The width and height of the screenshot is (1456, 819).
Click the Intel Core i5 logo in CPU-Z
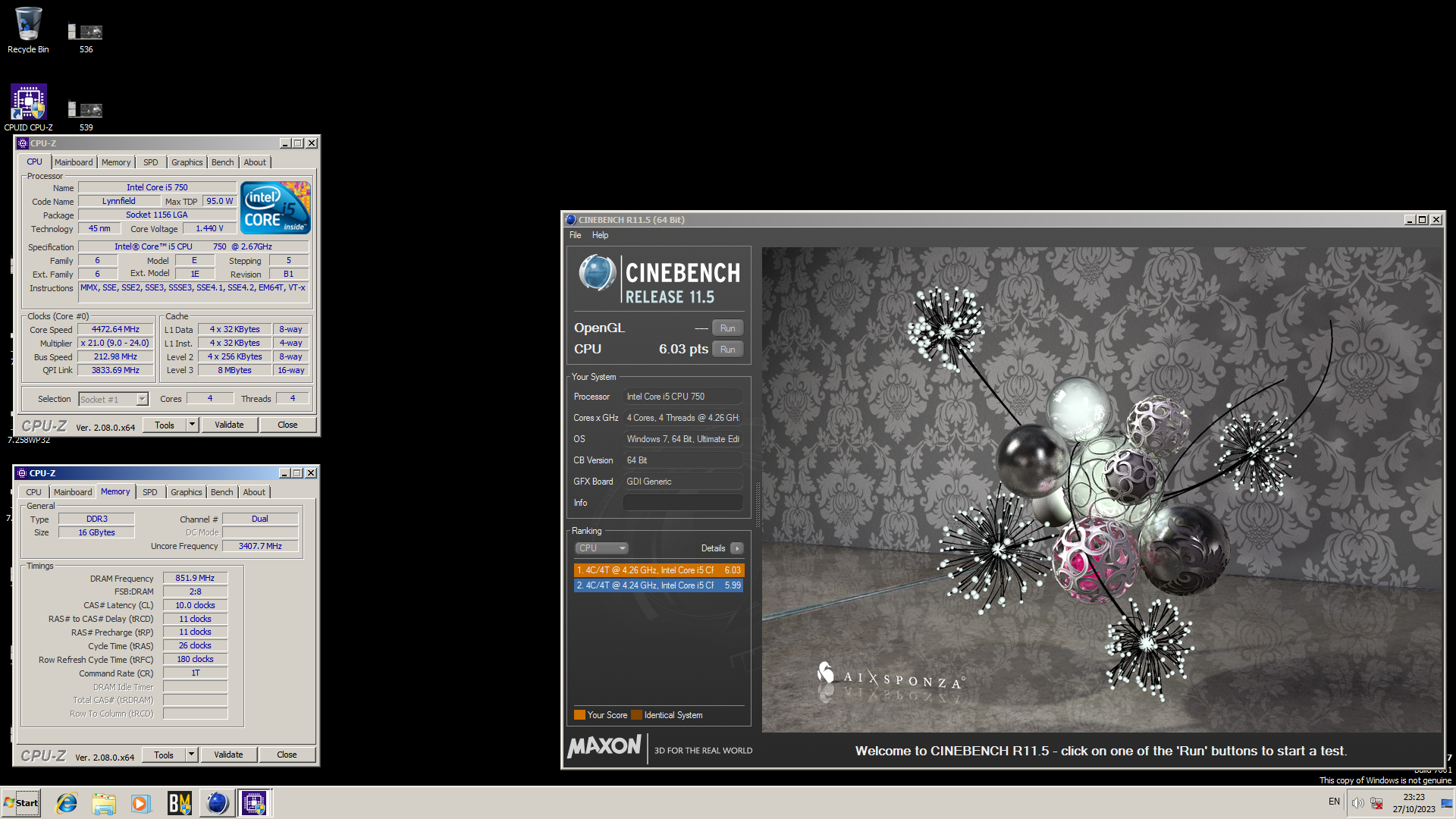click(x=275, y=207)
